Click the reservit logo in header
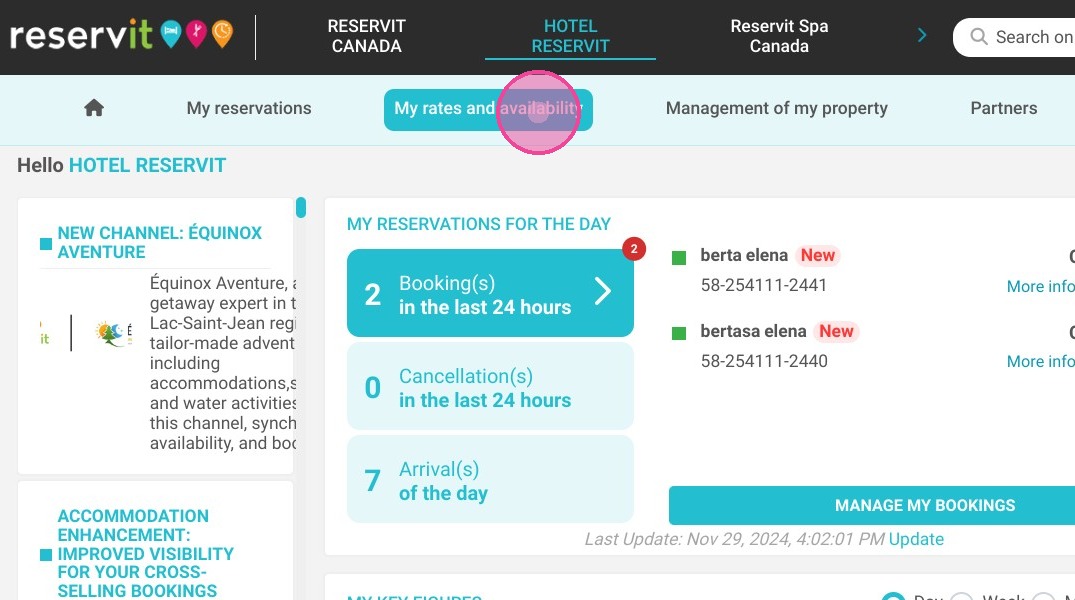Image resolution: width=1075 pixels, height=600 pixels. [x=122, y=35]
